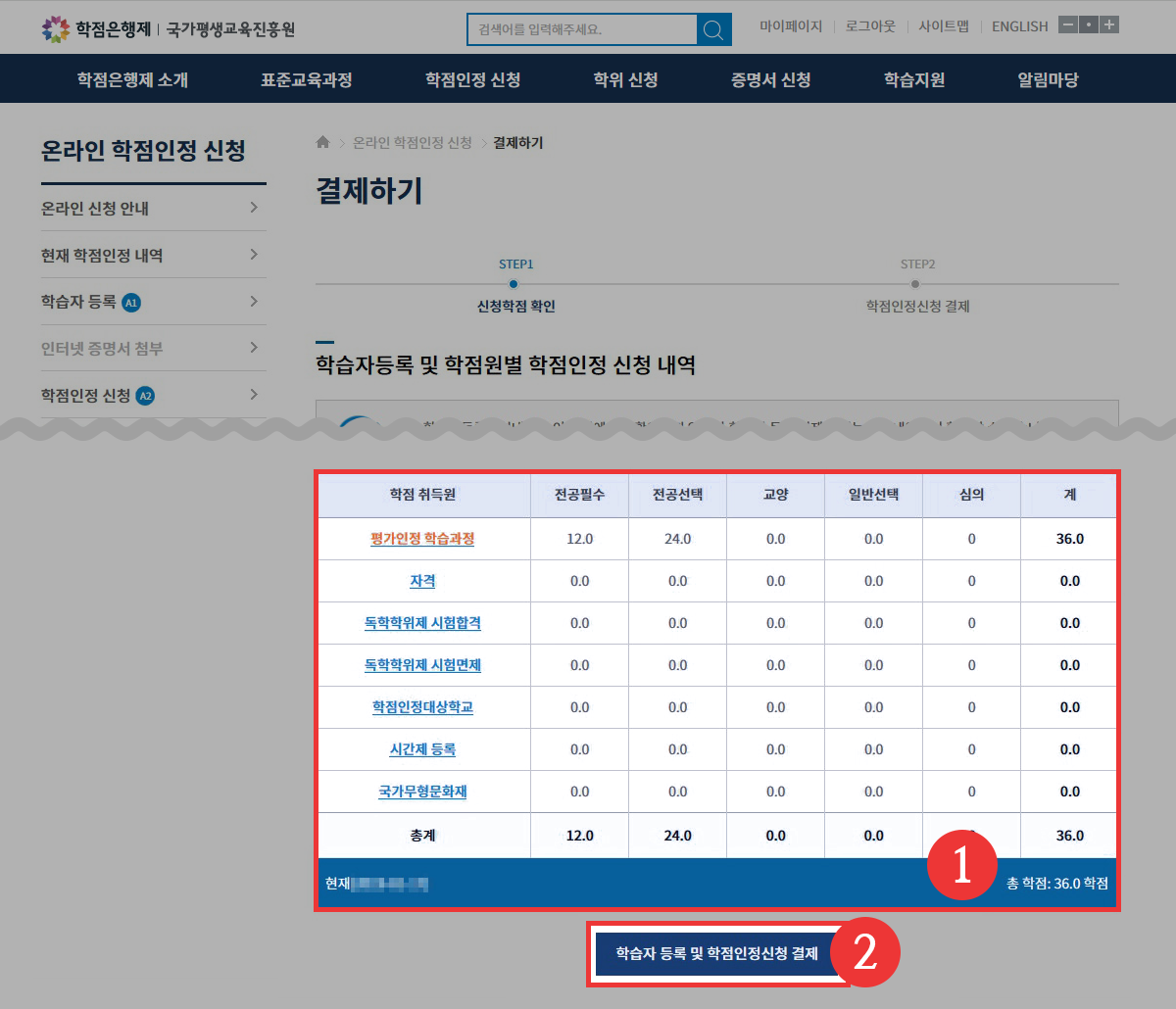The height and width of the screenshot is (1009, 1176).
Task: Open the 학점인정 신청 top menu
Action: [472, 79]
